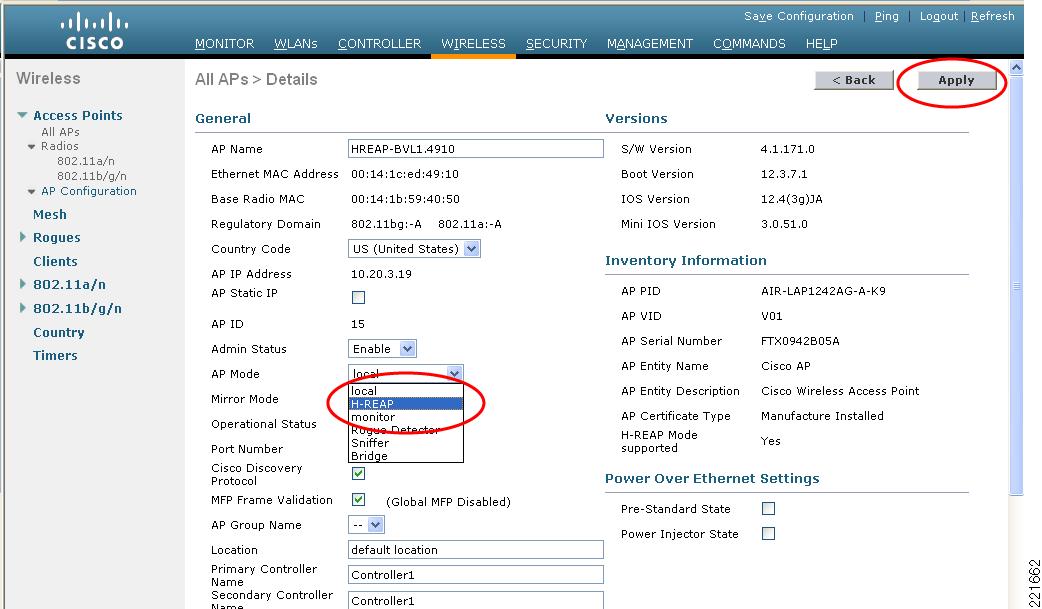The image size is (1042, 609).
Task: Toggle Cisco Discovery Protocol checkbox
Action: tap(358, 473)
